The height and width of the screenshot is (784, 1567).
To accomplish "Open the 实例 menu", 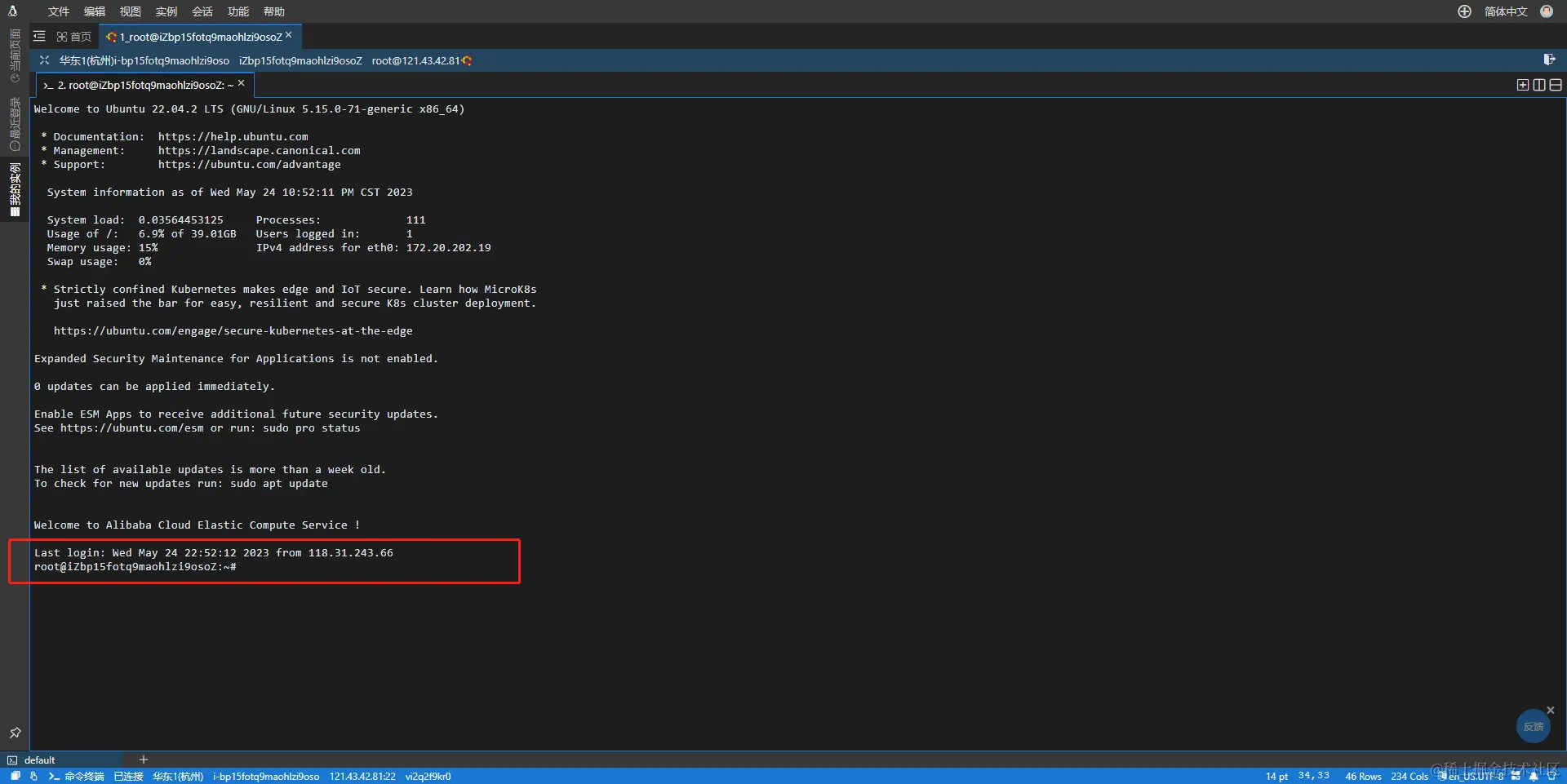I will 166,11.
